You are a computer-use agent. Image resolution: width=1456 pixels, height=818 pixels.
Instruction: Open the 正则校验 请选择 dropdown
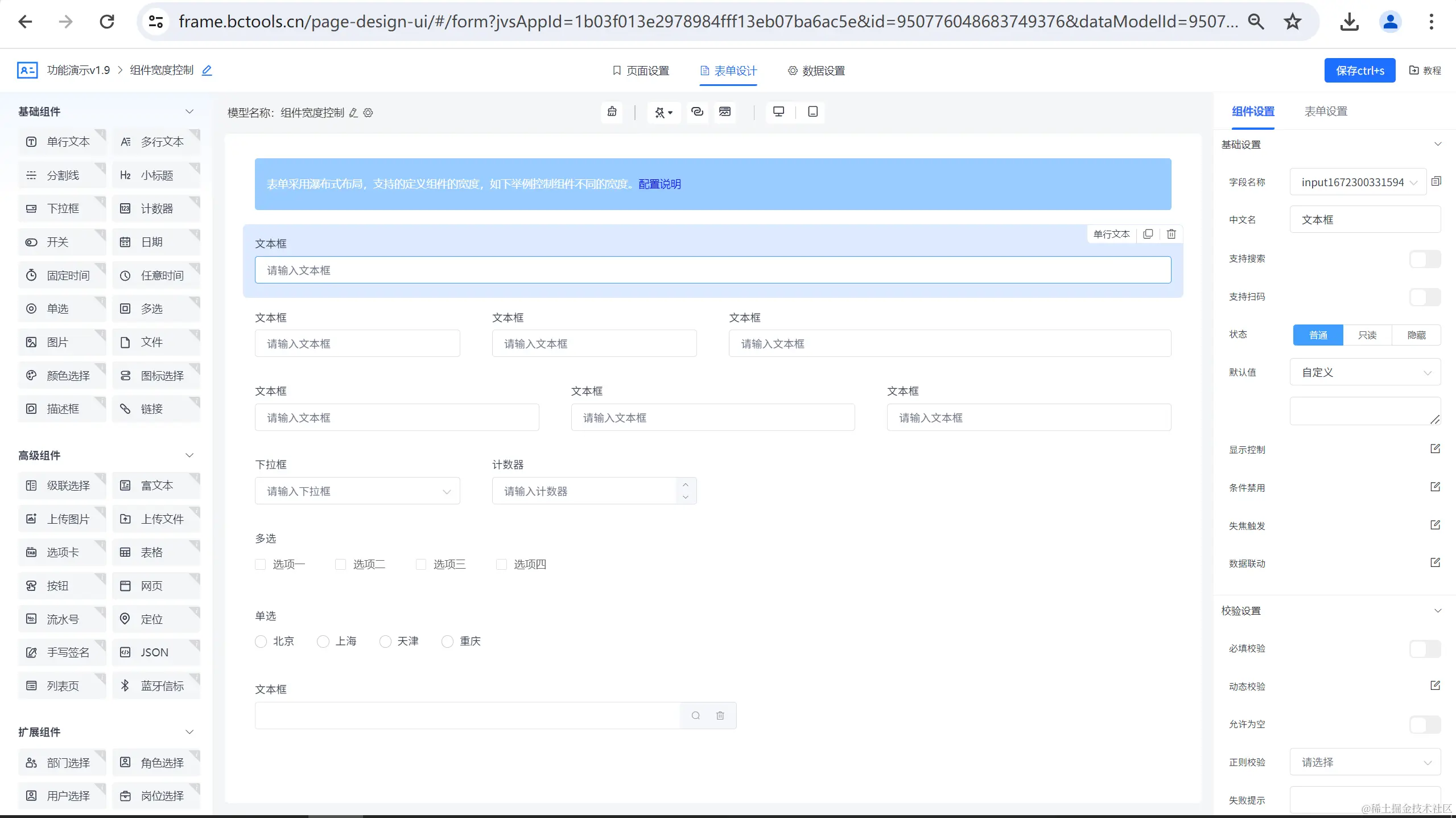pos(1365,762)
